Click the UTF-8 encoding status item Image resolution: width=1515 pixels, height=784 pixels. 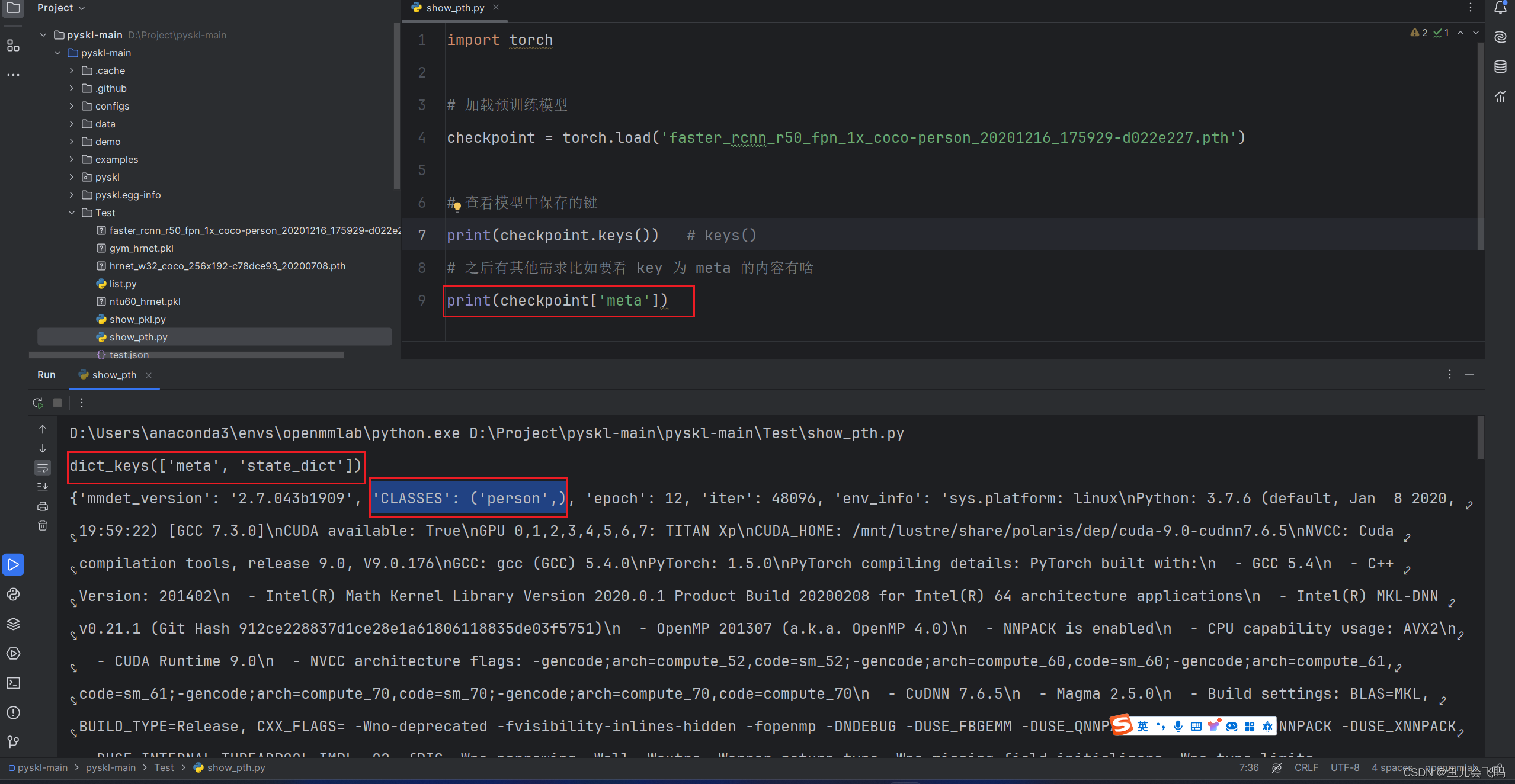(1344, 767)
